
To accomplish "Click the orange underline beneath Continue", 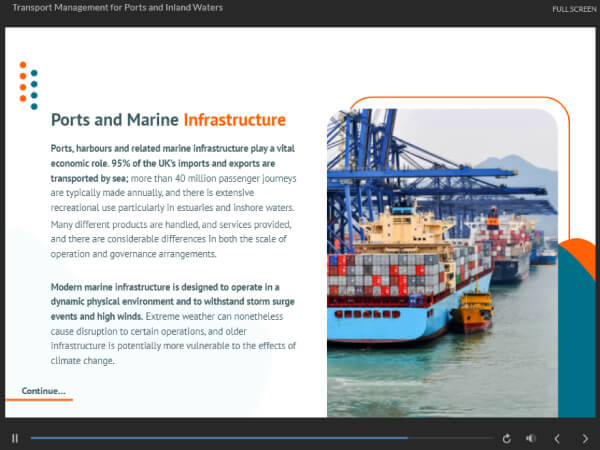I will (x=39, y=400).
